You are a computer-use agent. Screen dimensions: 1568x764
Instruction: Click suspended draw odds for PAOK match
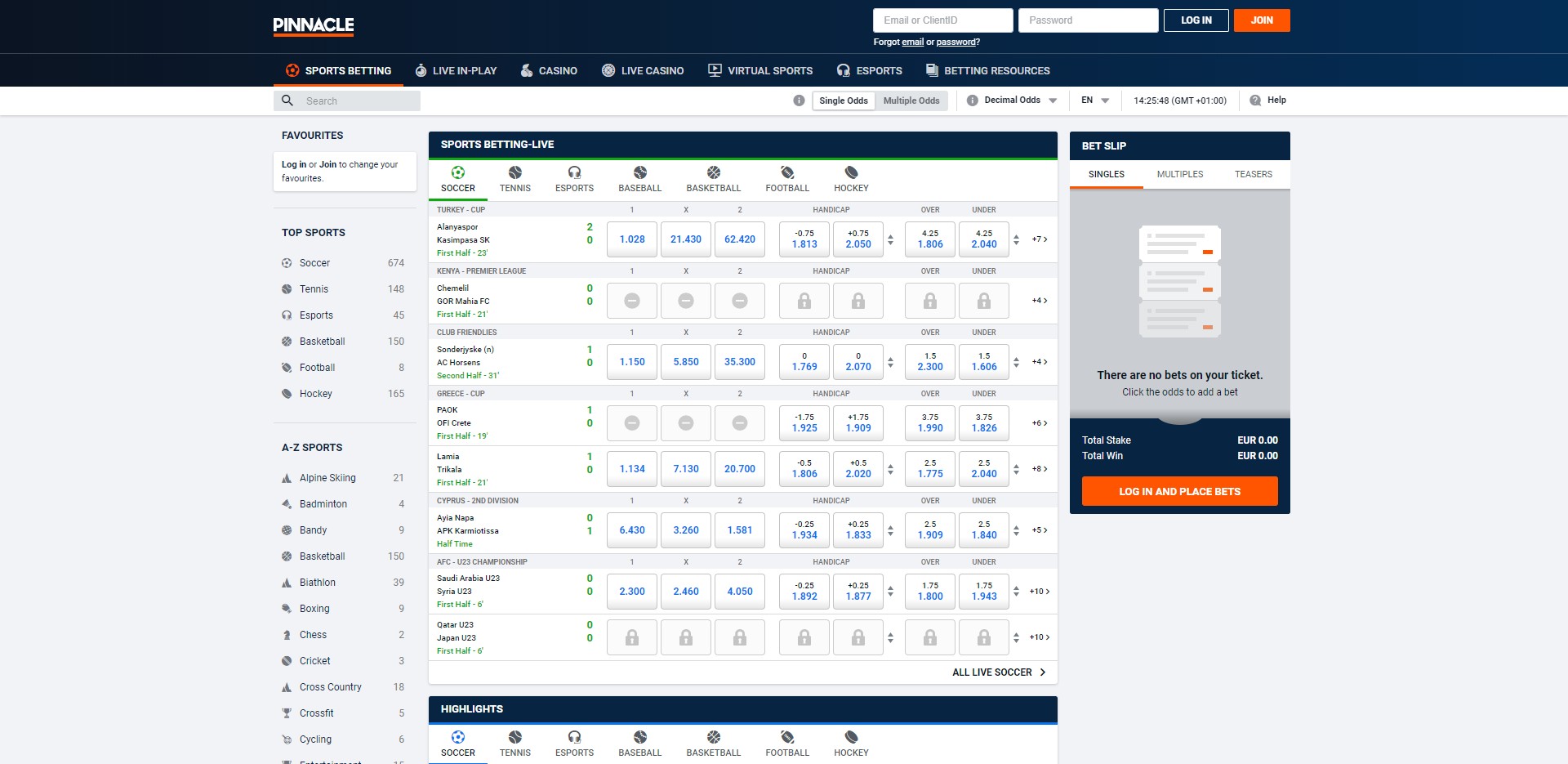click(686, 422)
